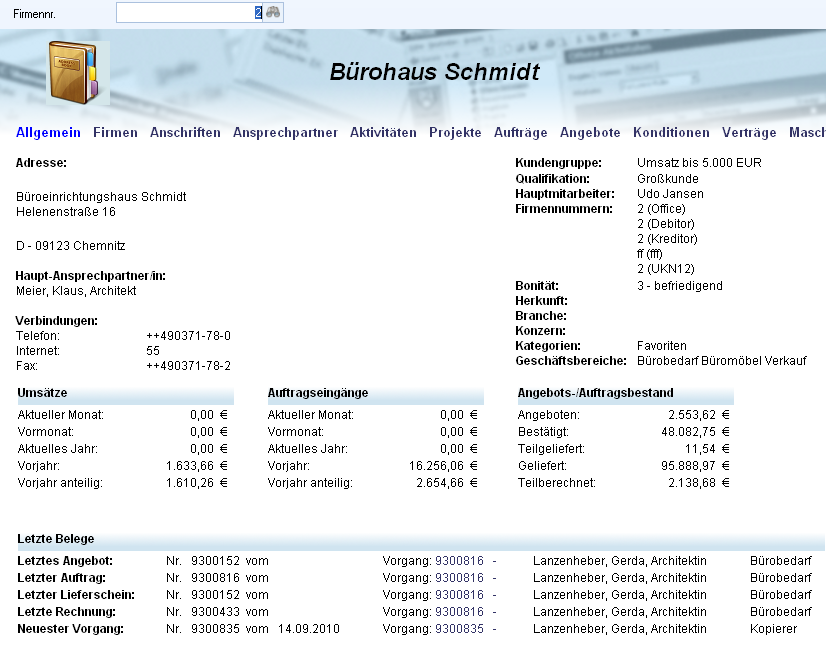Click the partially visible Masch tab

click(807, 133)
